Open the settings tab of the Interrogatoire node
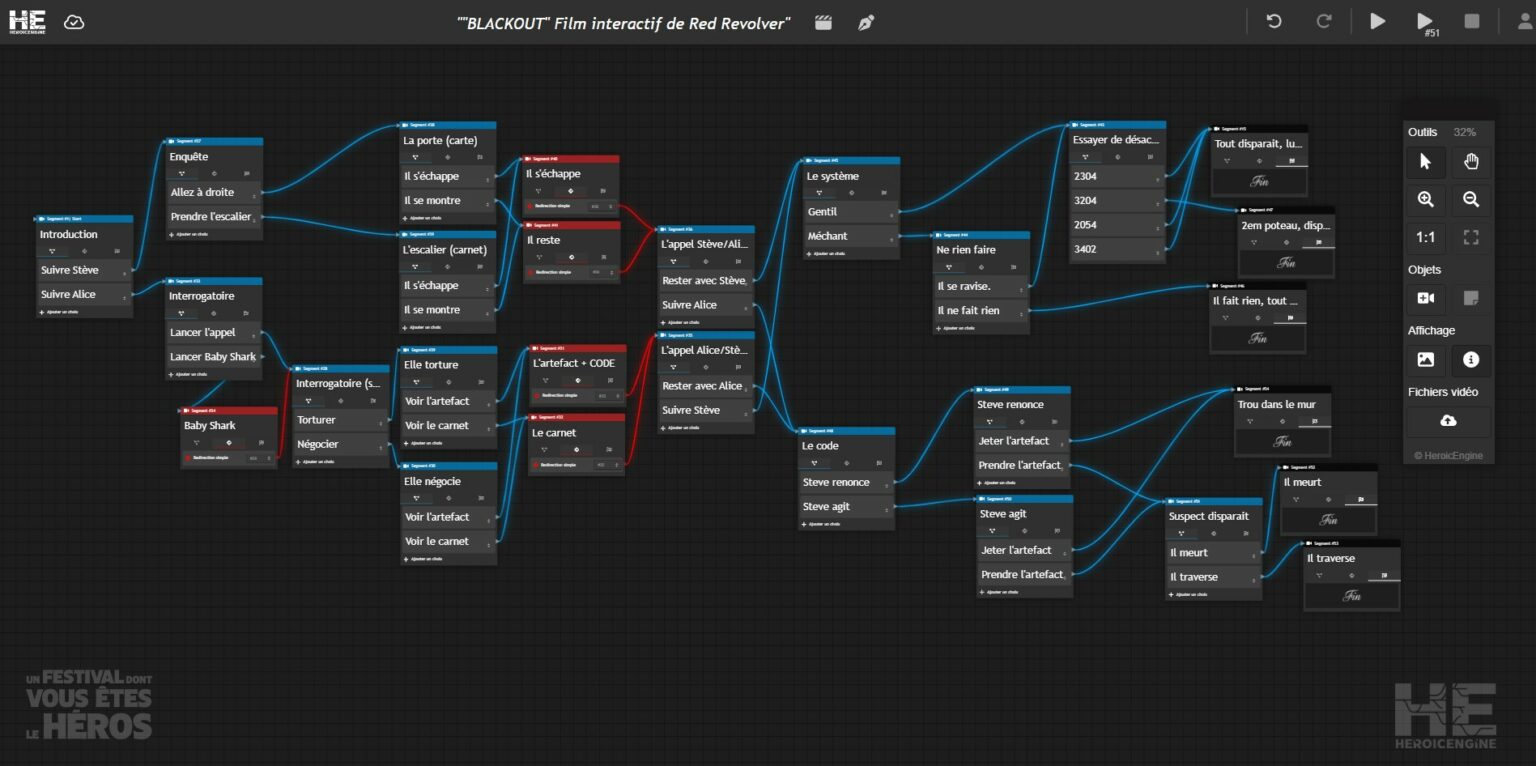This screenshot has height=766, width=1536. coord(214,314)
